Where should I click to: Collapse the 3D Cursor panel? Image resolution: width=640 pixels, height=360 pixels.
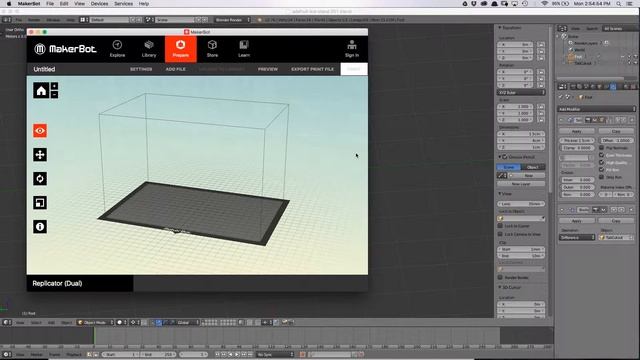[x=500, y=287]
